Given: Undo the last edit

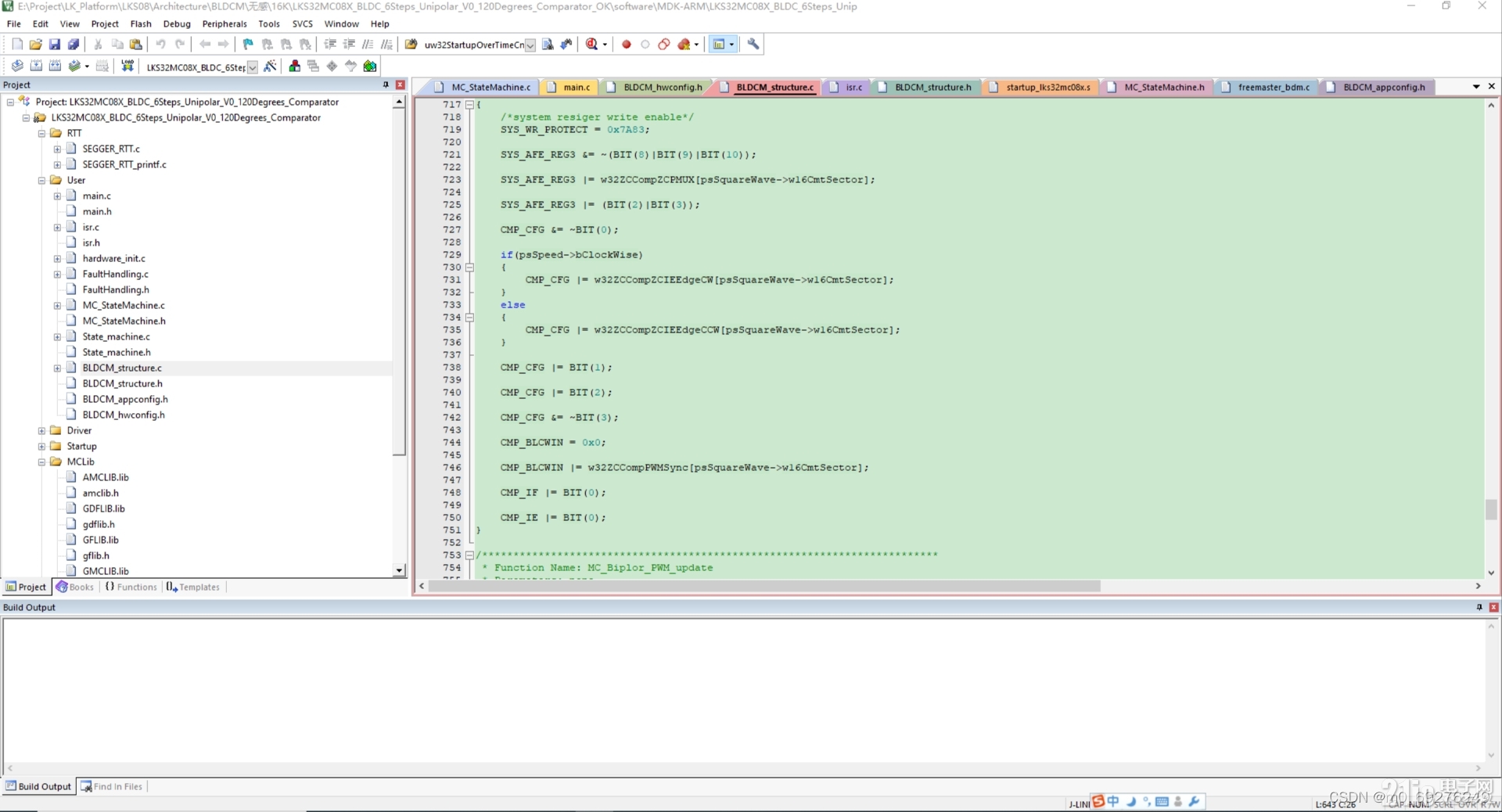Looking at the screenshot, I should (160, 45).
